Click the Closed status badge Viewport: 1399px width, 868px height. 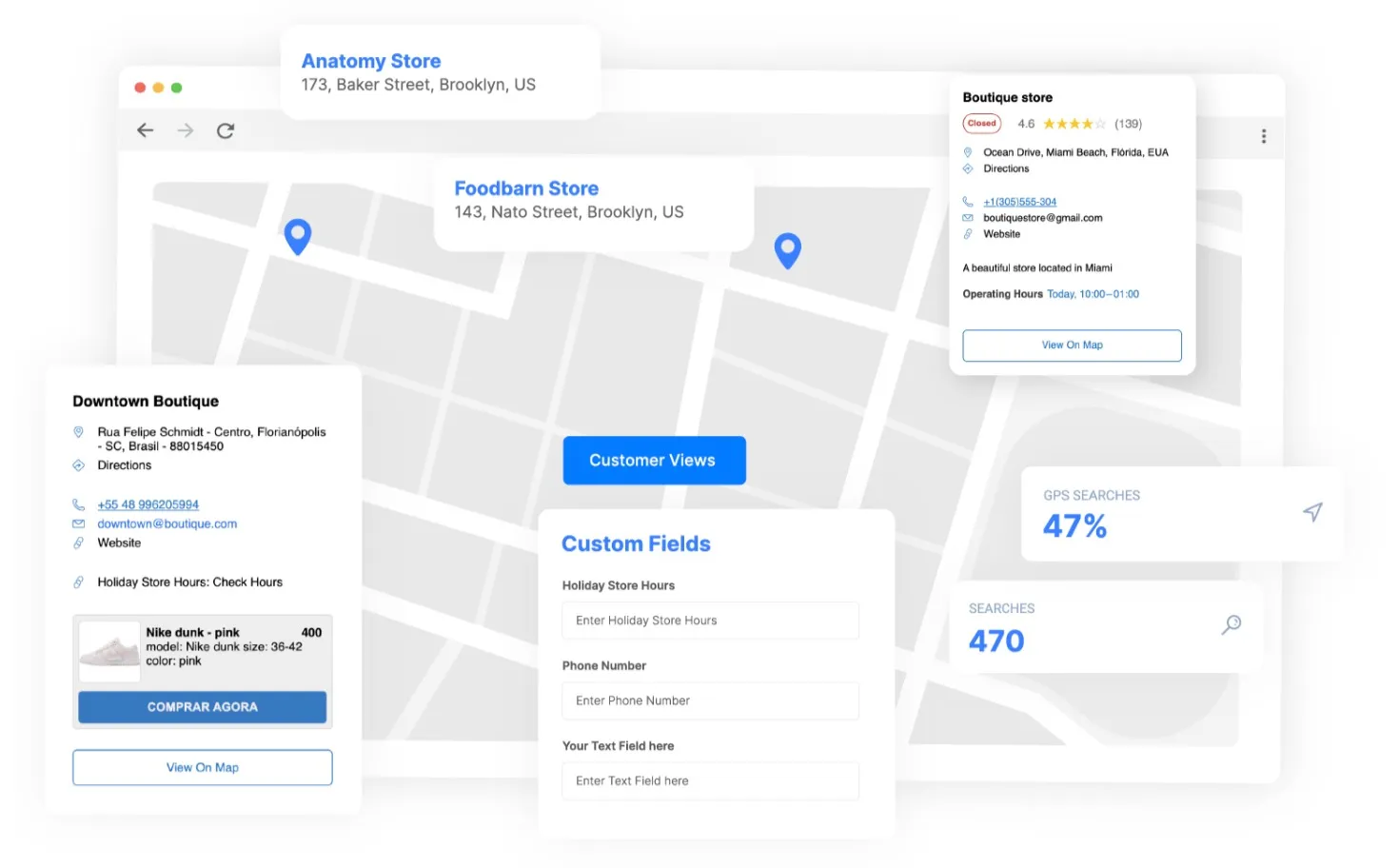[x=982, y=124]
